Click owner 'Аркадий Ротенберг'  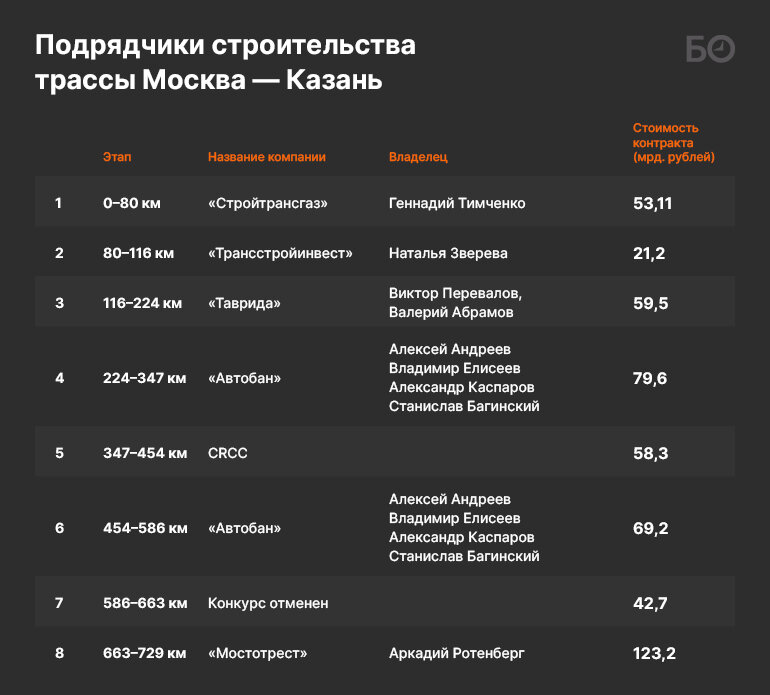[457, 653]
